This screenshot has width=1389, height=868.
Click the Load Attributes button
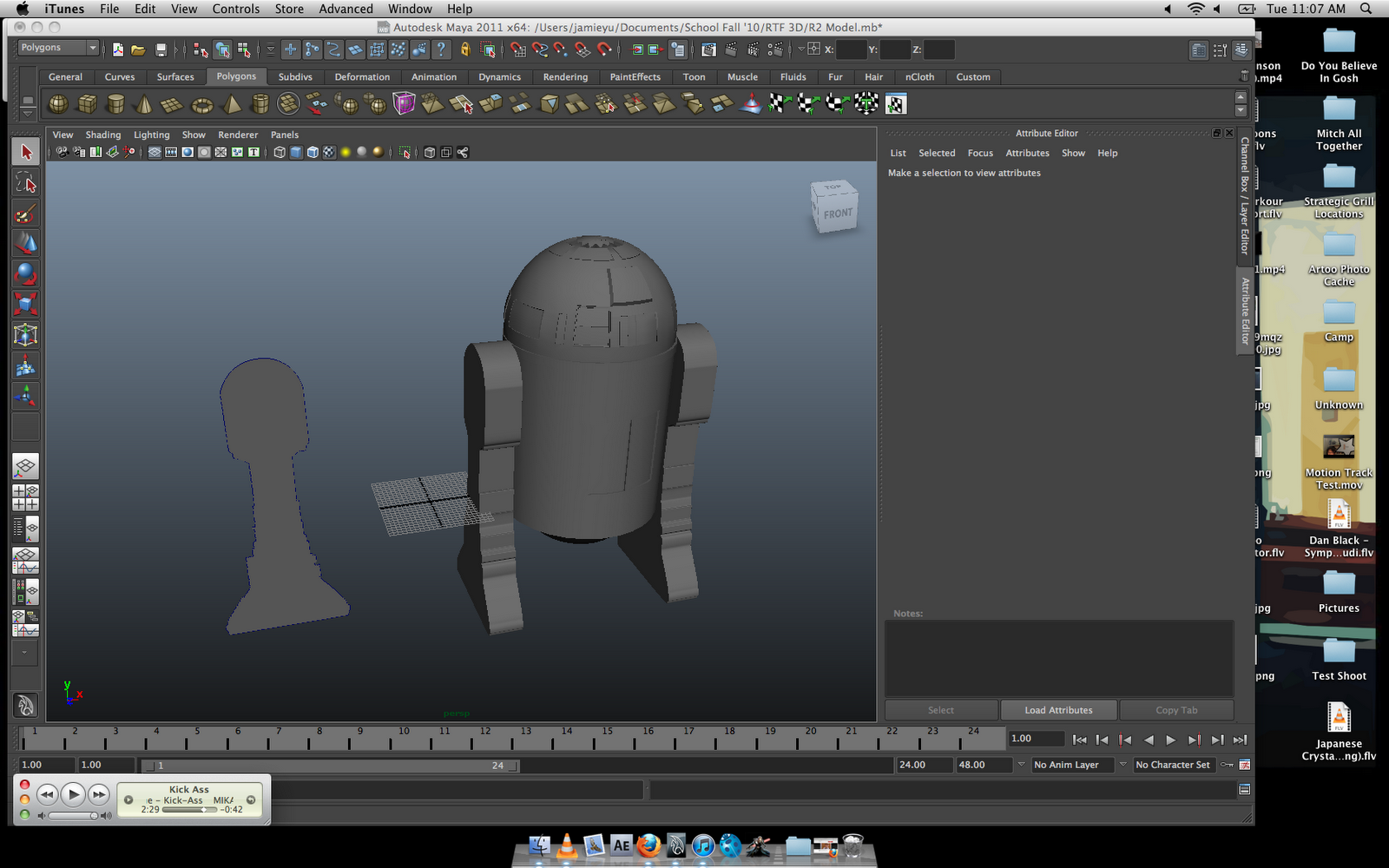pyautogui.click(x=1058, y=710)
